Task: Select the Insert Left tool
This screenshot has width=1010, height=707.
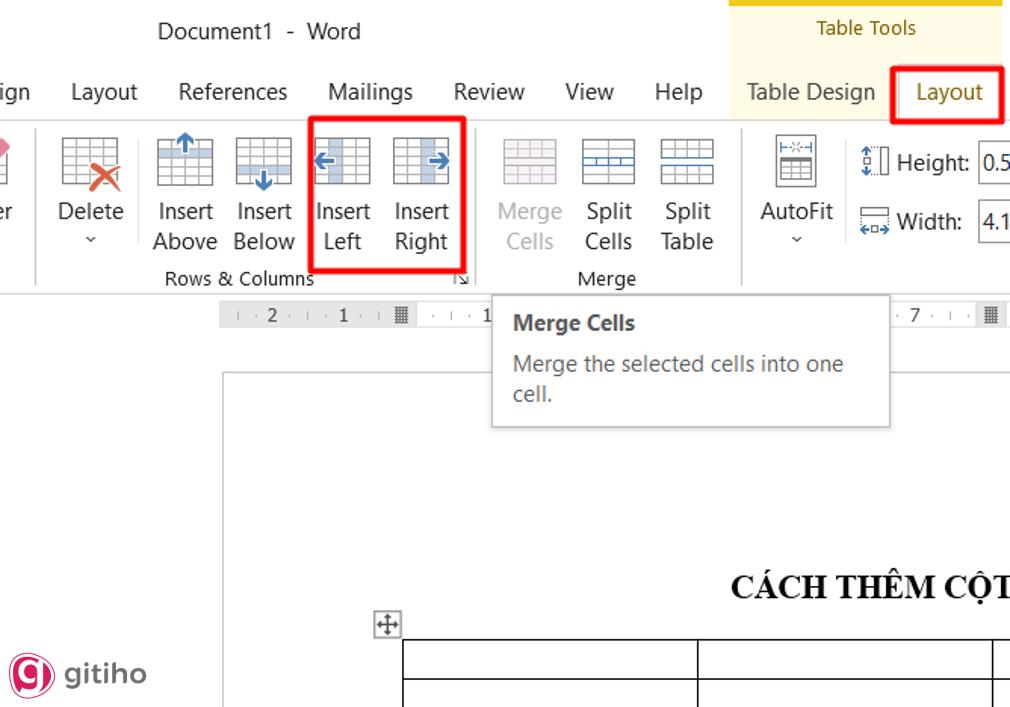Action: point(343,190)
